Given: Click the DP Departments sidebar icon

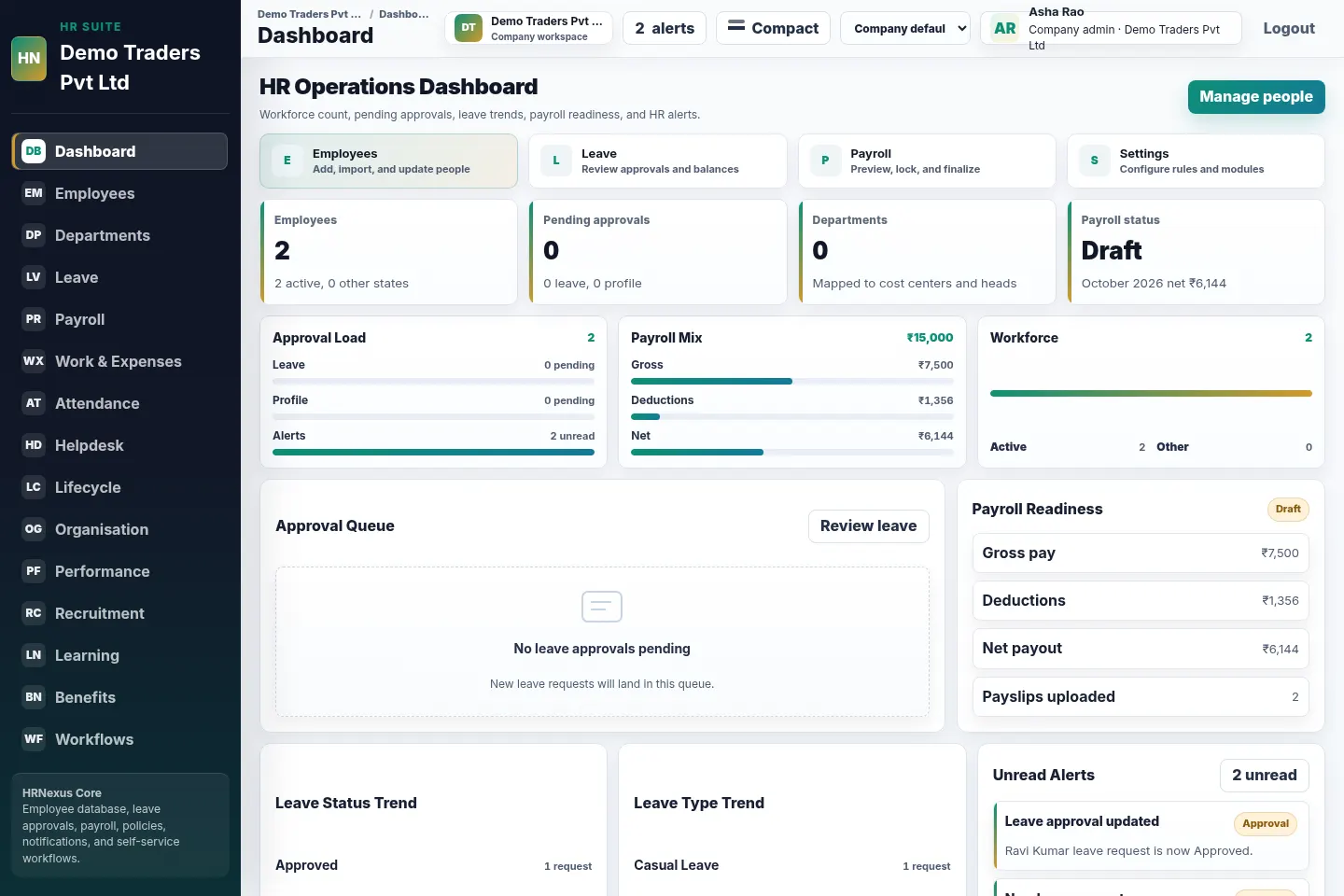Looking at the screenshot, I should [x=34, y=235].
